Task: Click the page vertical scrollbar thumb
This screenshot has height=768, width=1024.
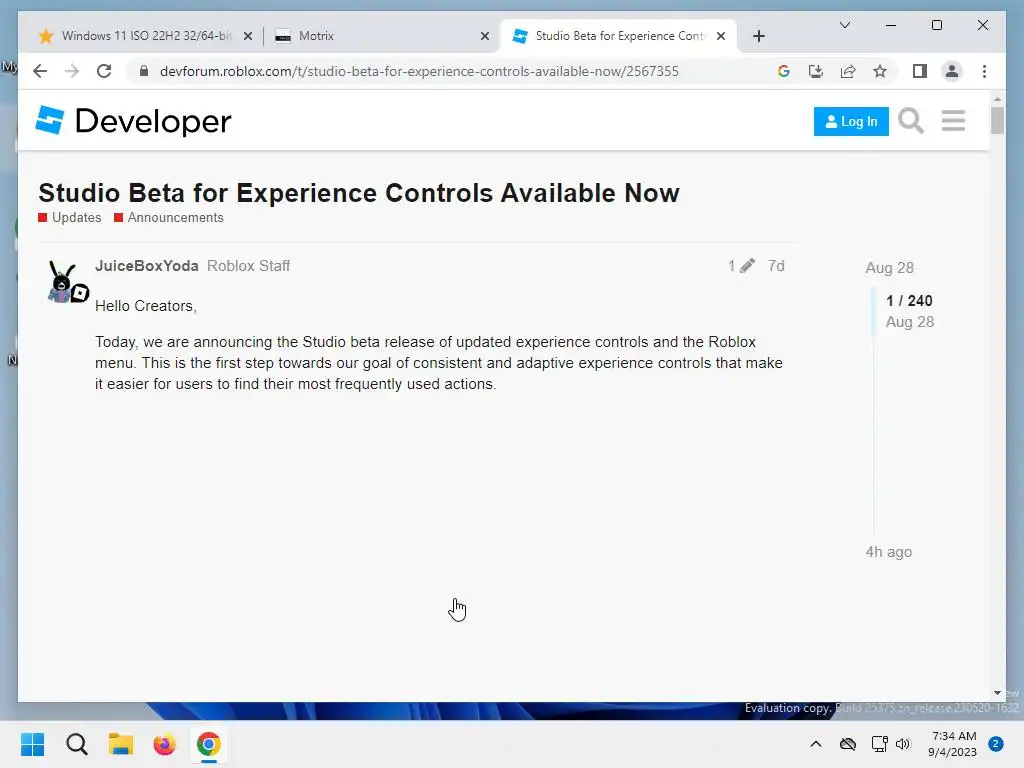Action: pos(997,120)
